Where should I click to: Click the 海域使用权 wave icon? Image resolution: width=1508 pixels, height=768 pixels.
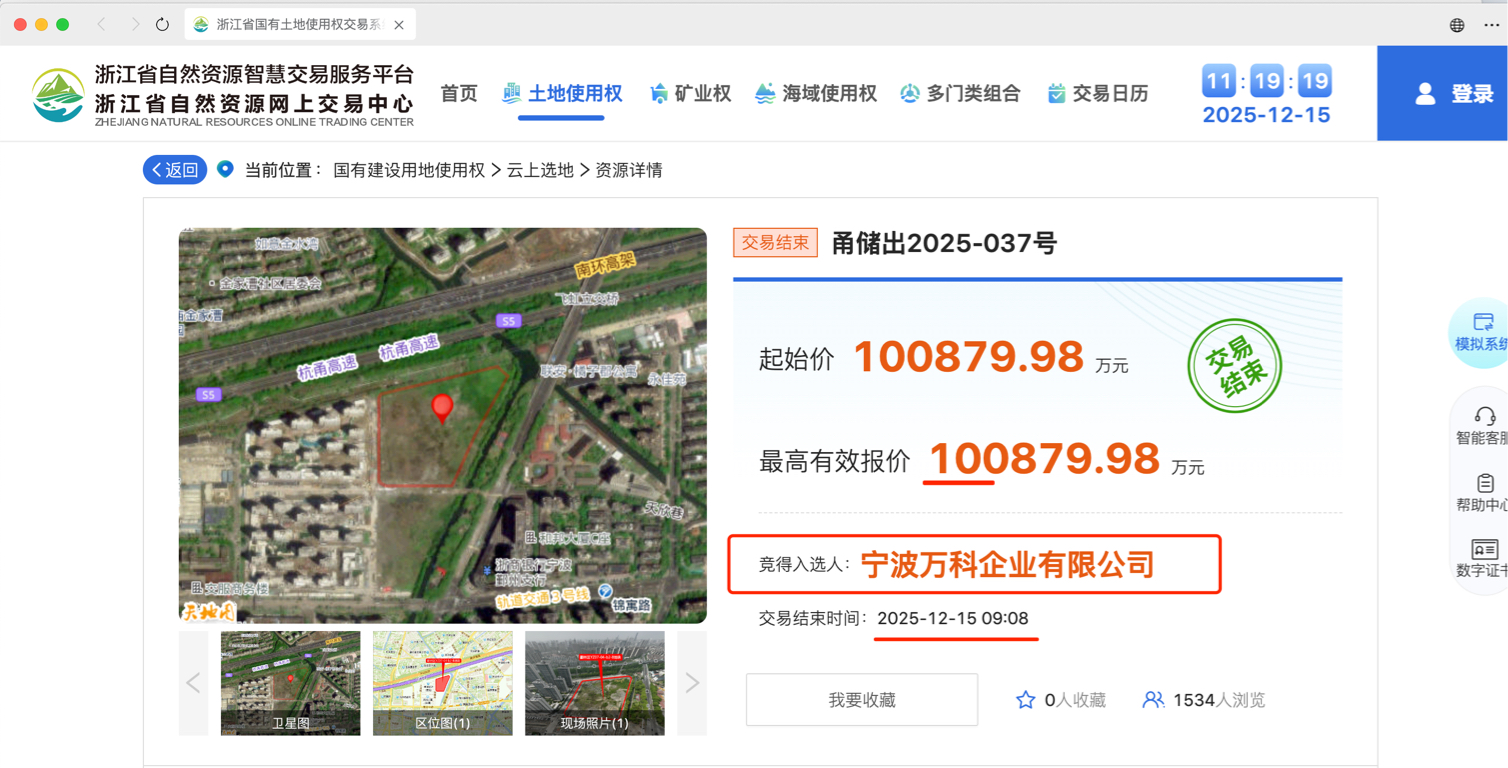tap(765, 94)
